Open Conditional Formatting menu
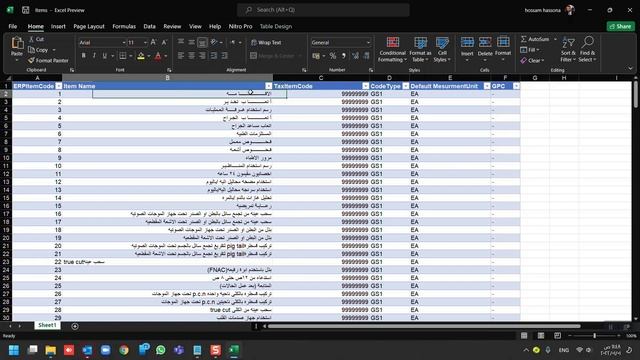Image resolution: width=640 pixels, height=360 pixels. (x=392, y=49)
